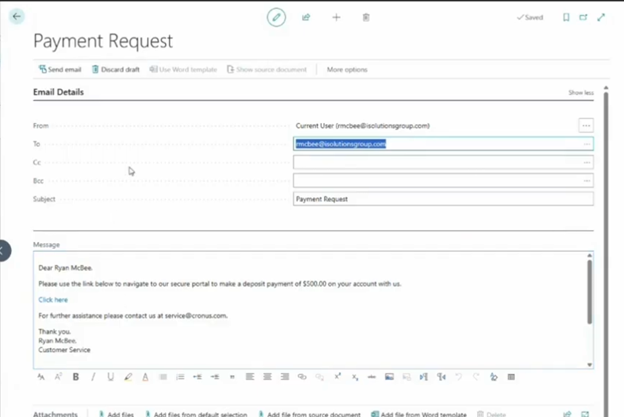Viewport: 624px width, 417px height.
Task: Click the block quote icon
Action: [232, 377]
